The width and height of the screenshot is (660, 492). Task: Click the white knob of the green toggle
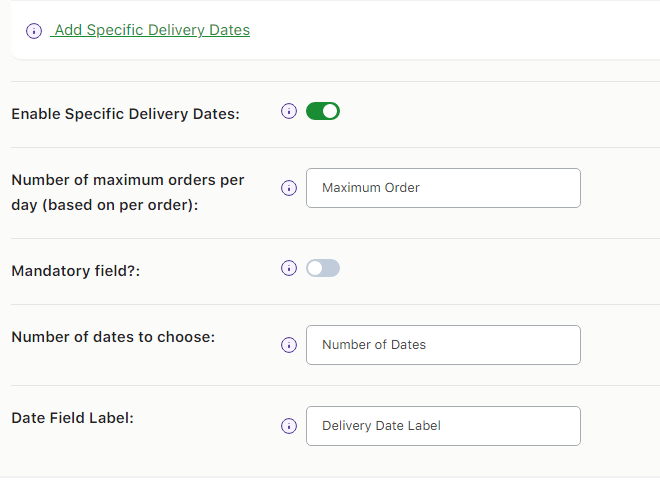(x=331, y=111)
